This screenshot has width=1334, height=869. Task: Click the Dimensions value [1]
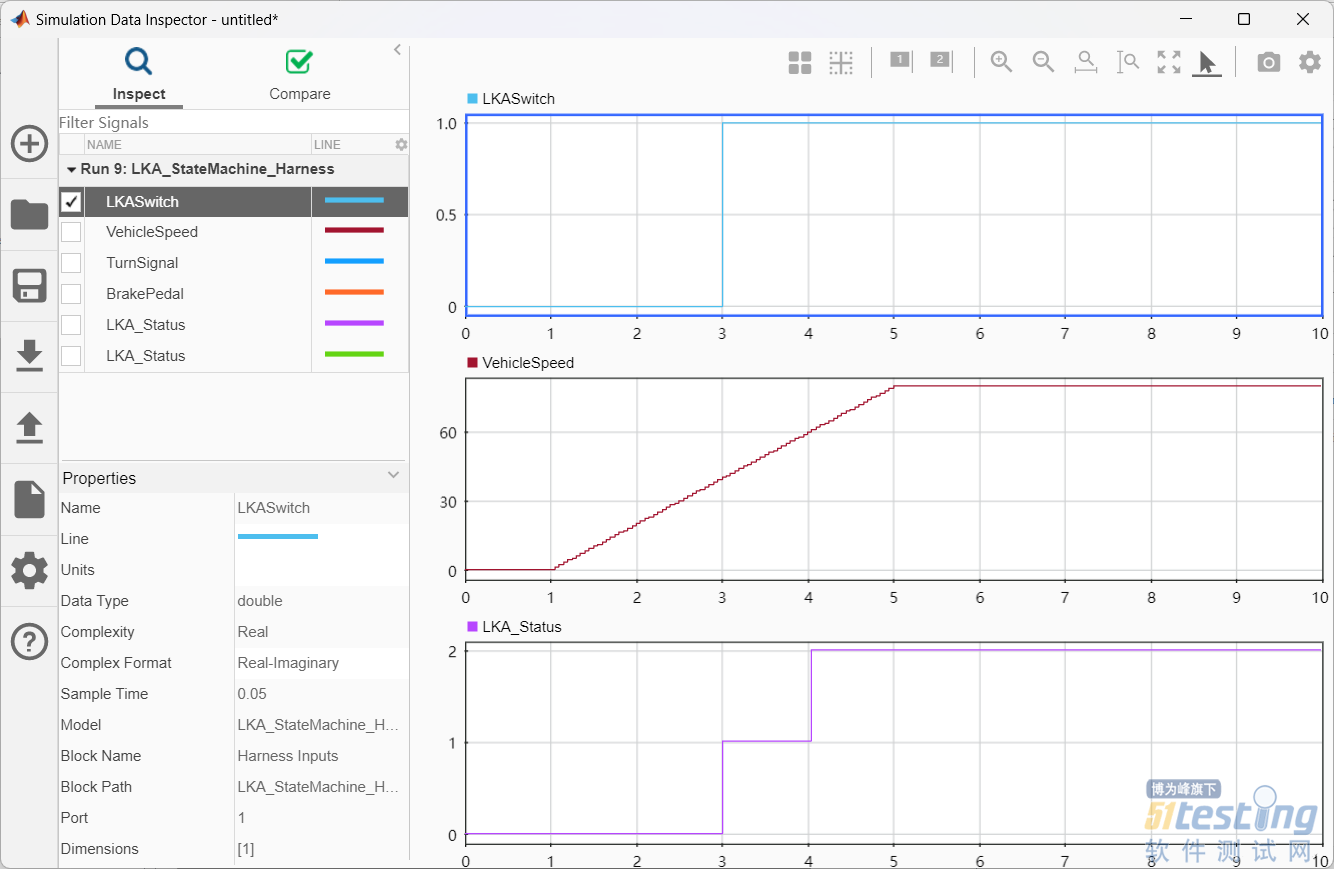point(246,849)
